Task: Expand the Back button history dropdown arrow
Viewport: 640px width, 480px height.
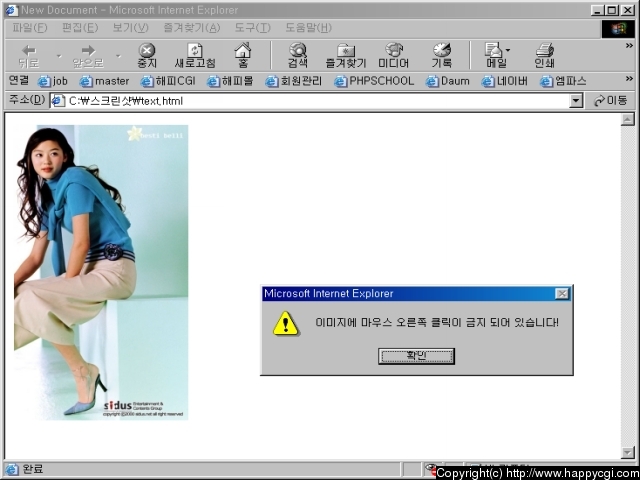Action: (59, 56)
